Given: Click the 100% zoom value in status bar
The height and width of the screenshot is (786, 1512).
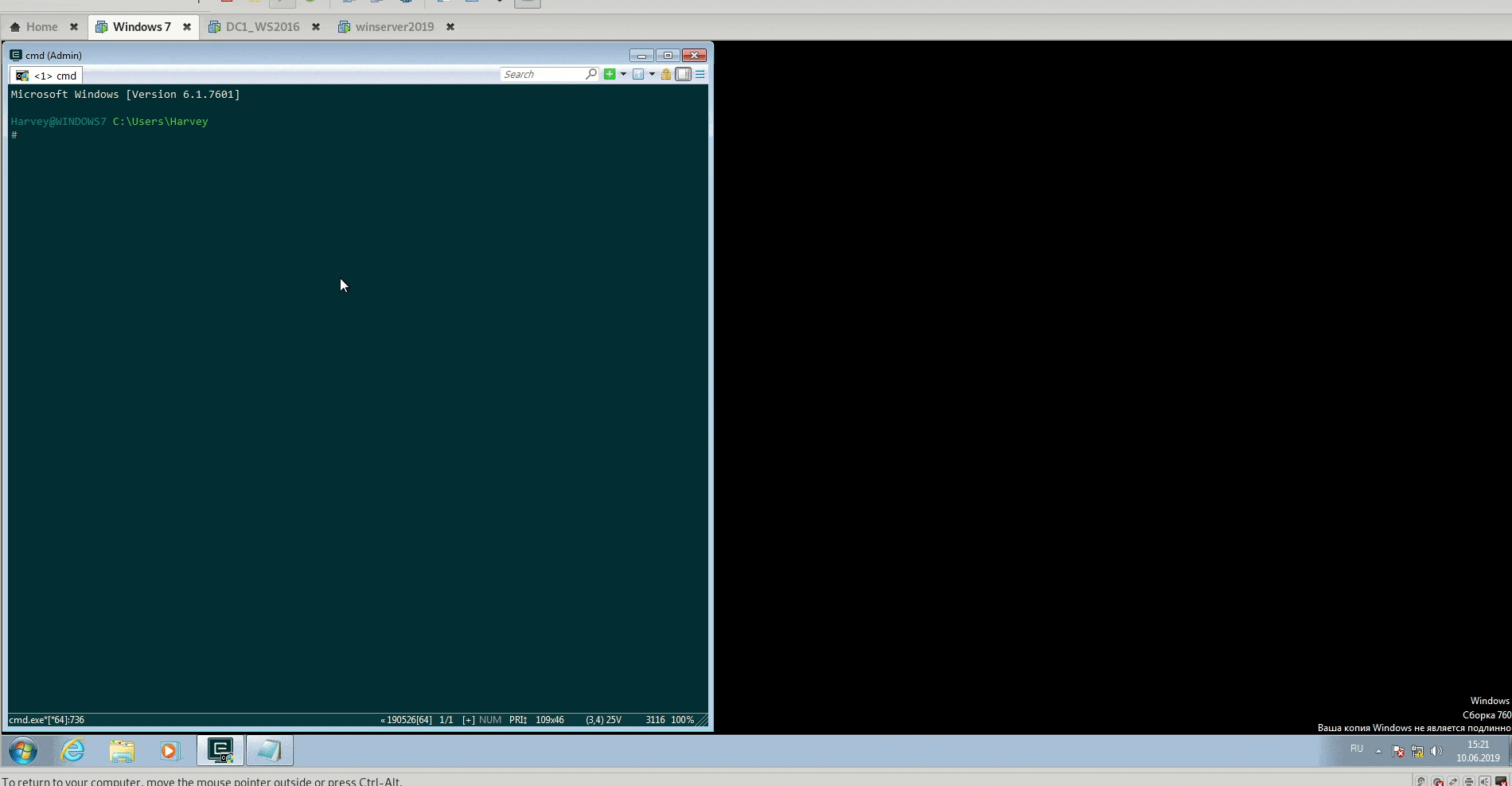Looking at the screenshot, I should [x=683, y=720].
